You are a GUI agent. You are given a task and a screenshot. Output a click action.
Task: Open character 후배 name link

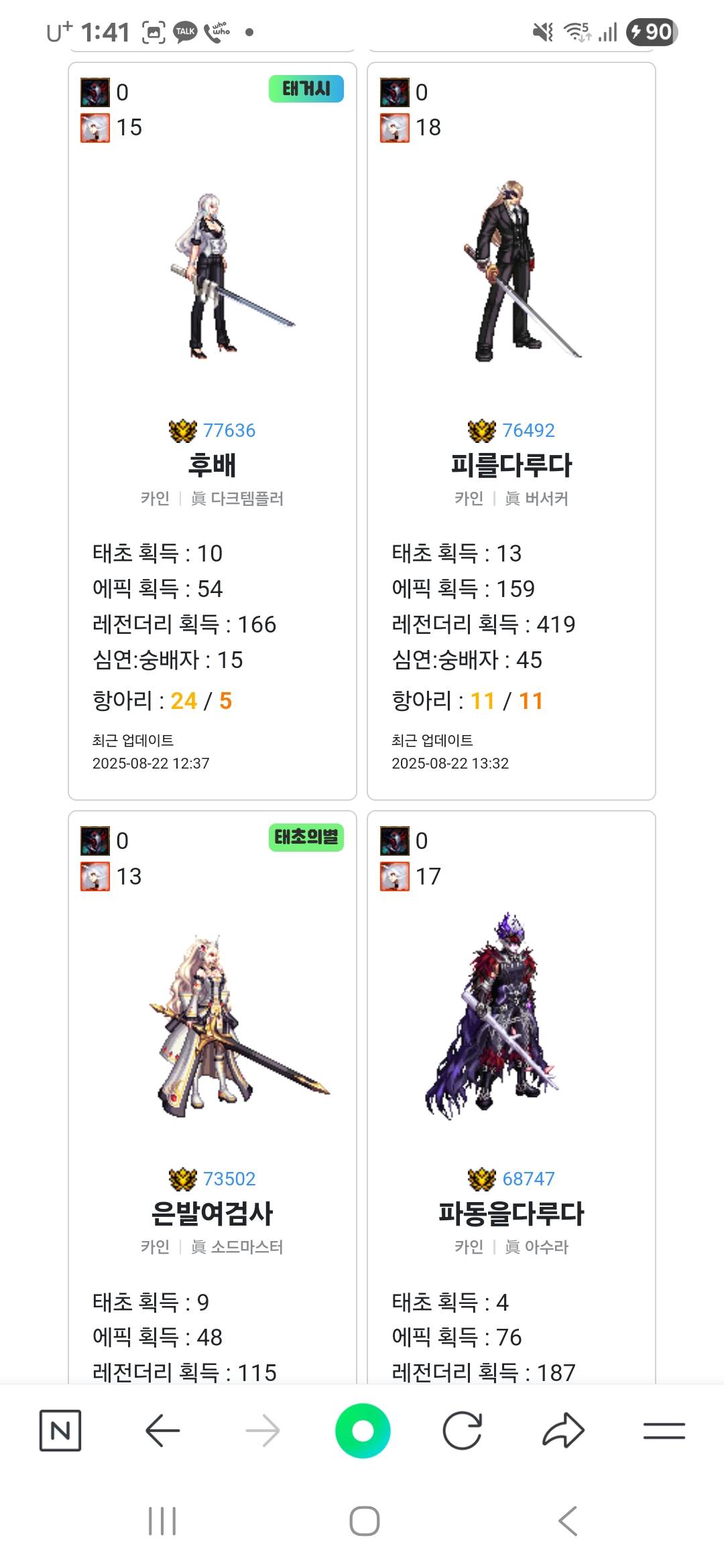(212, 465)
